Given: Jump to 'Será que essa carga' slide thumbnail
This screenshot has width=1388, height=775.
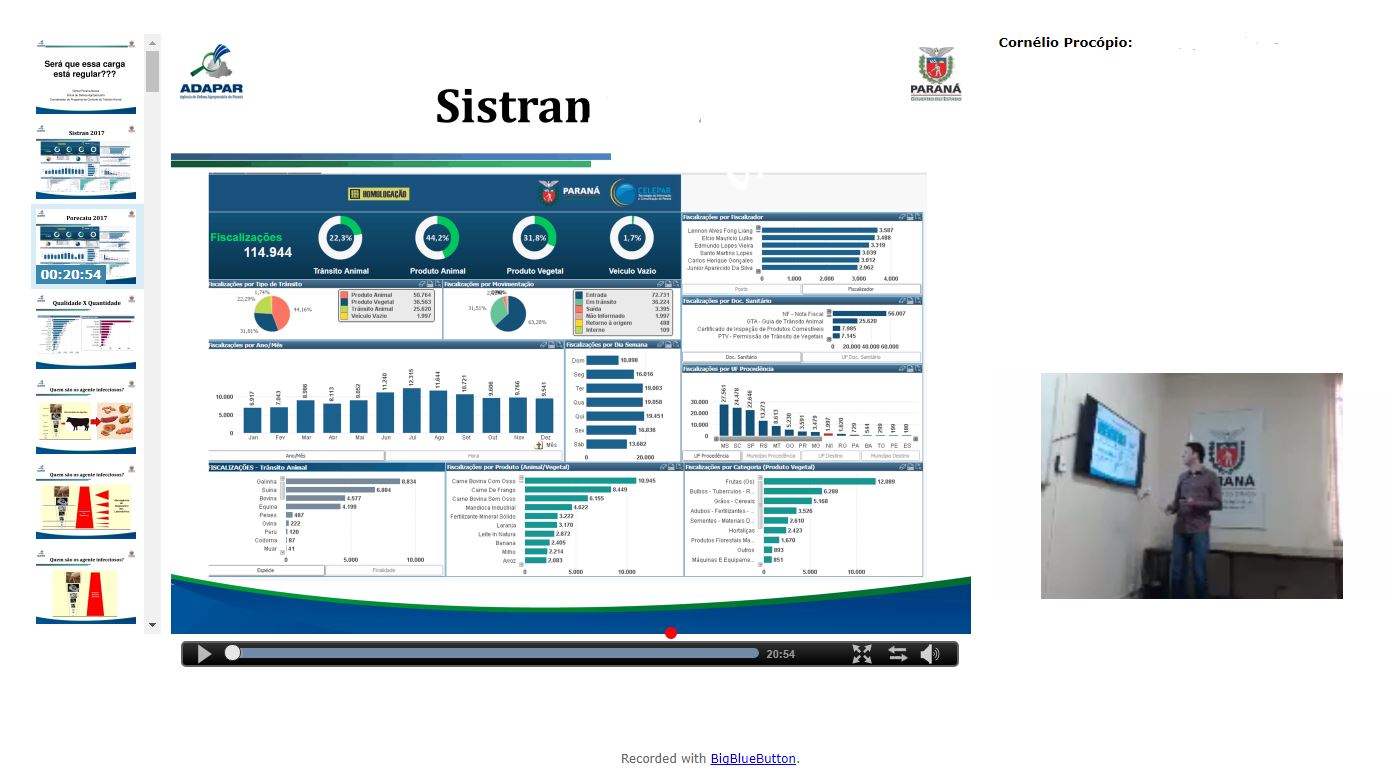Looking at the screenshot, I should click(x=86, y=76).
